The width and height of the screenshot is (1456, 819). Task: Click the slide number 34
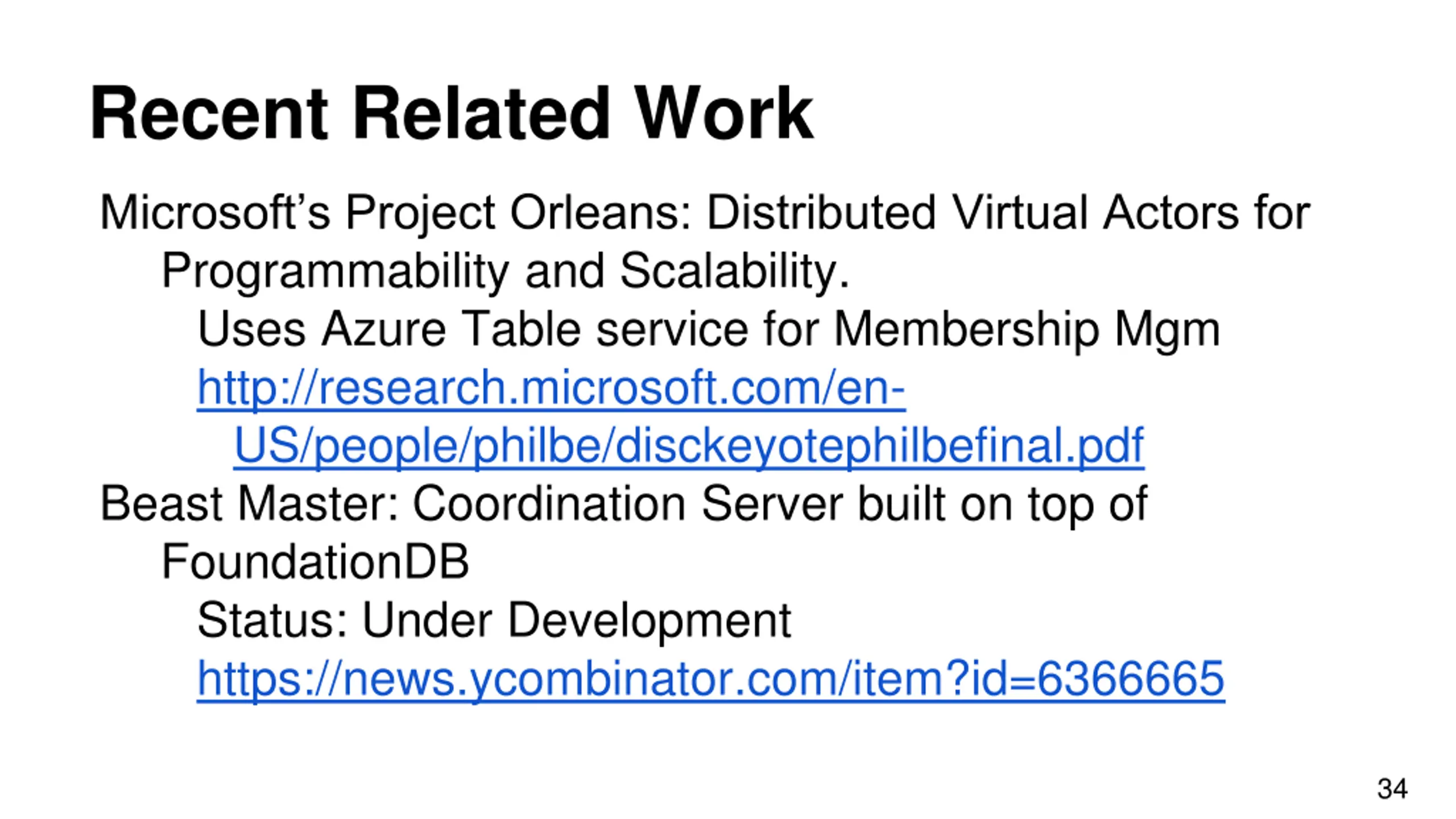coord(1392,789)
